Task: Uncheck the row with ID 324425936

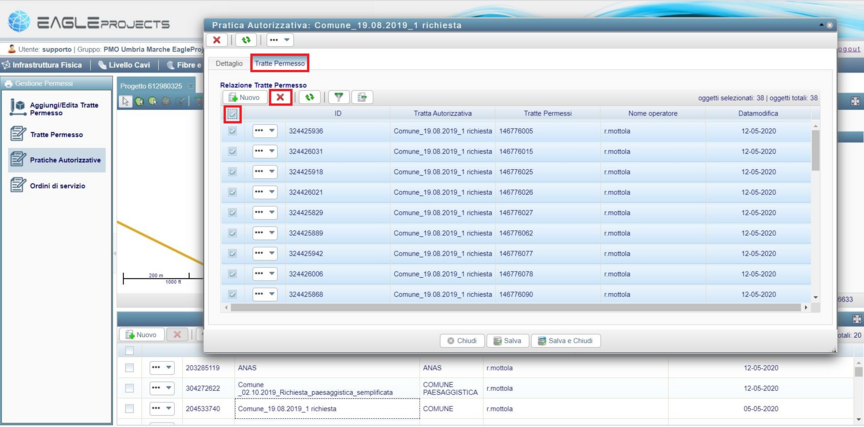Action: 232,131
